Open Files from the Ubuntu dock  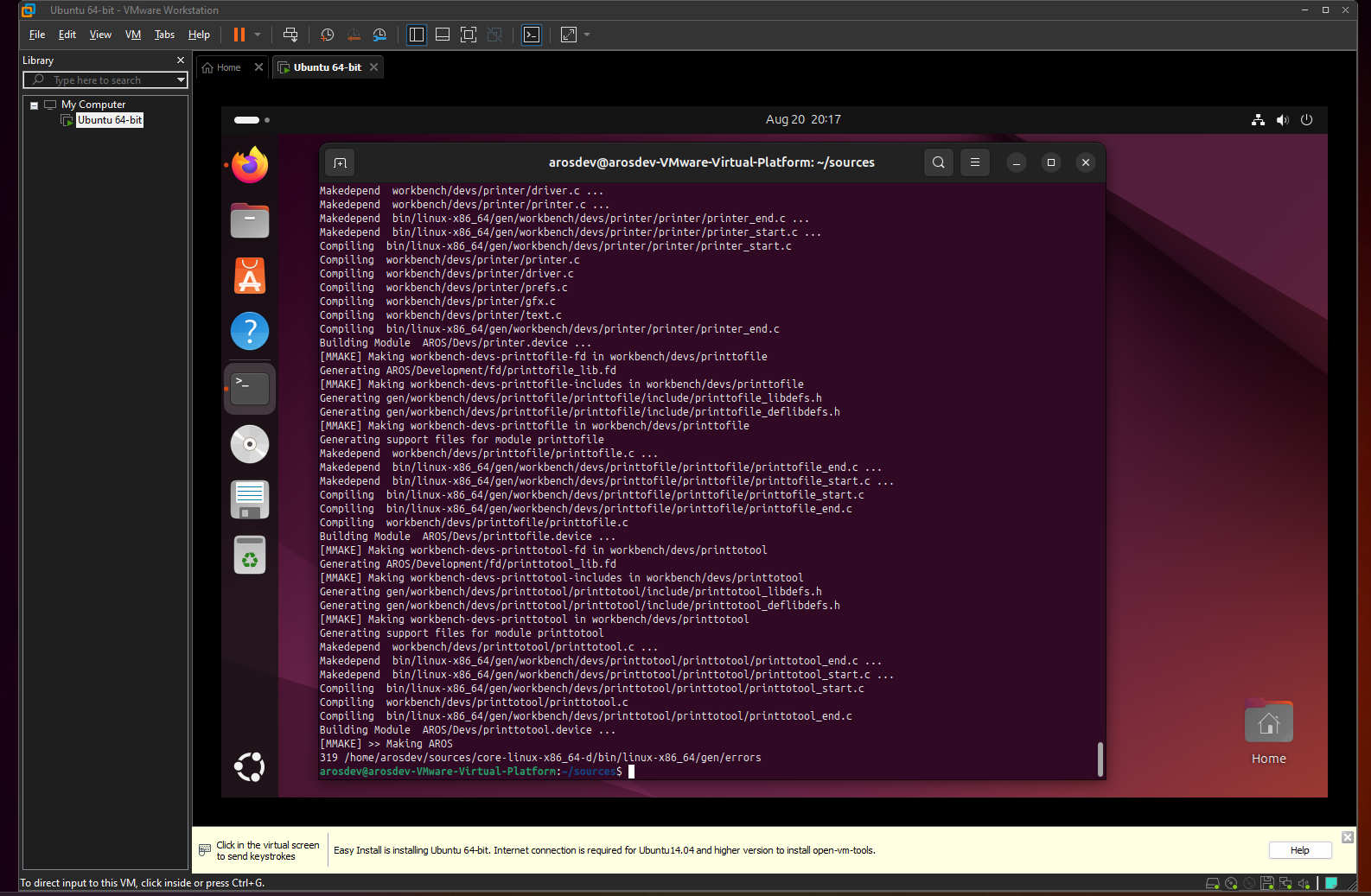click(250, 220)
